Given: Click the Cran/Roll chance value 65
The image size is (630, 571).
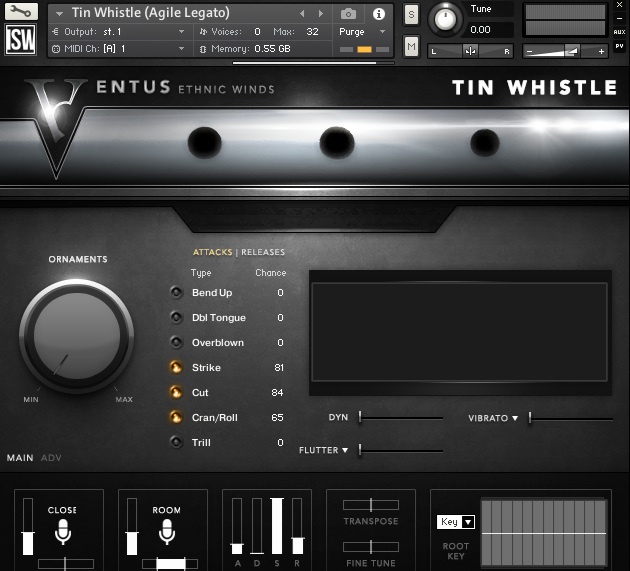Looking at the screenshot, I should [x=277, y=418].
